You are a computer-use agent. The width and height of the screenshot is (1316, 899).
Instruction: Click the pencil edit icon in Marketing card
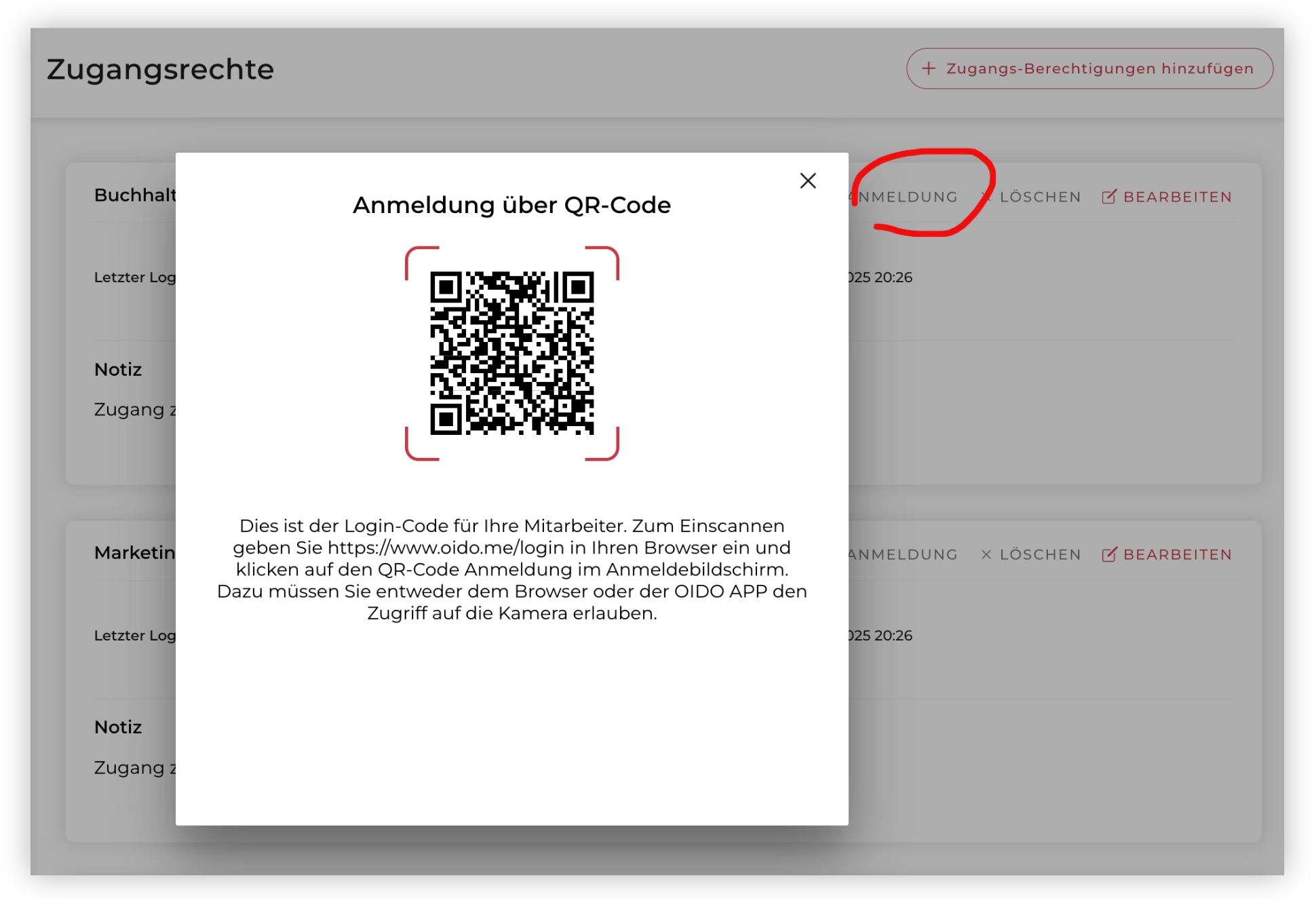[1108, 554]
